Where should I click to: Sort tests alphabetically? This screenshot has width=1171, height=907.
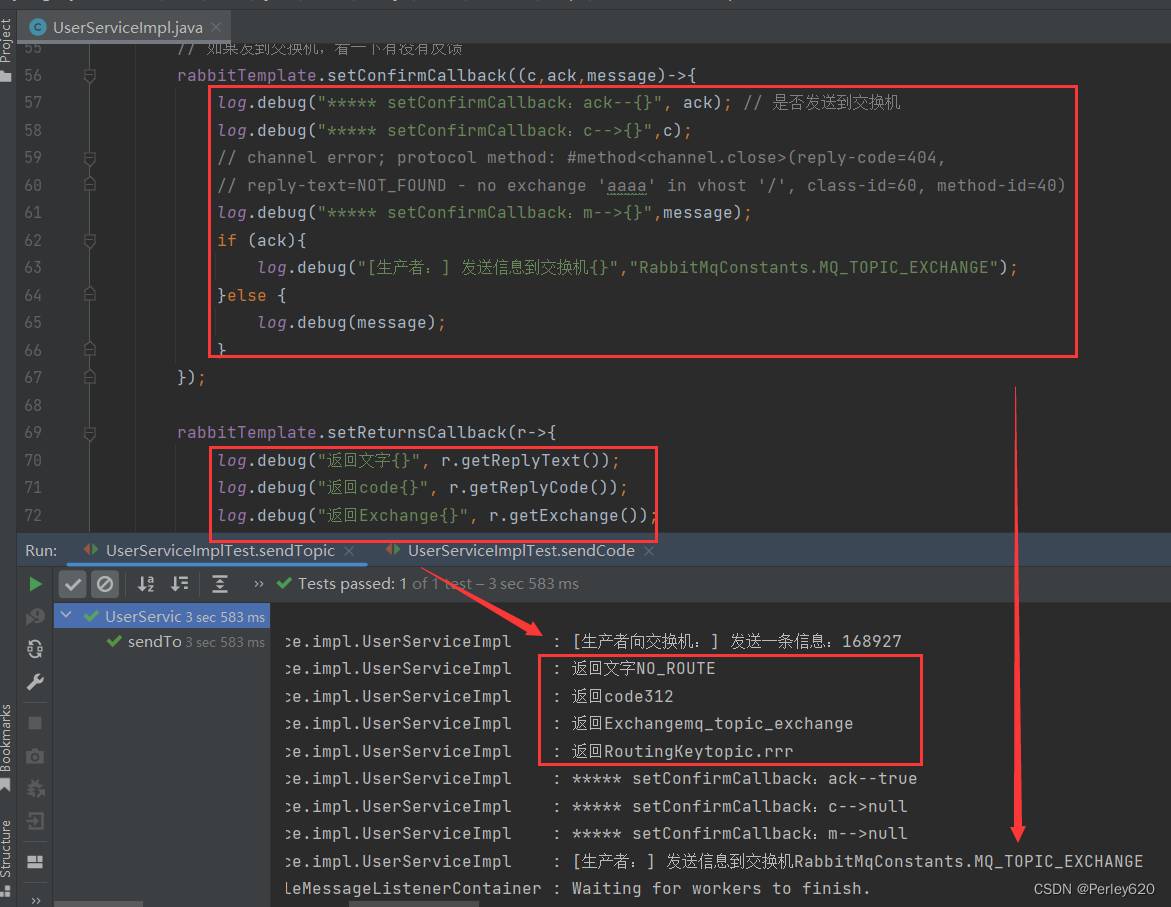146,583
